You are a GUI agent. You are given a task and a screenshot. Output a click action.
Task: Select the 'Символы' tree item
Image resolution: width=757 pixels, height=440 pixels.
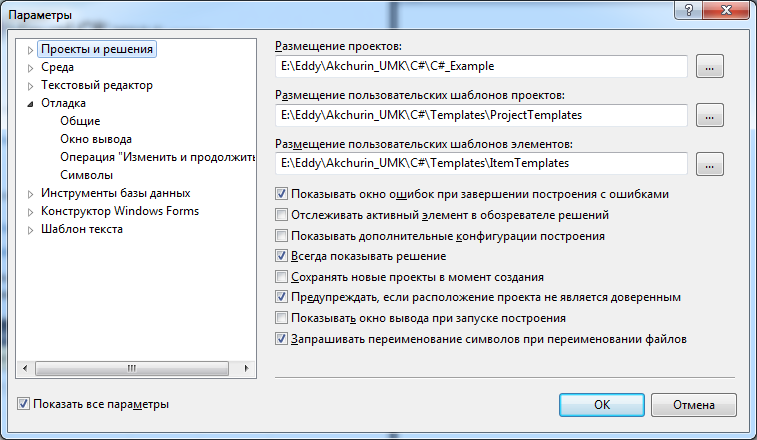(86, 175)
